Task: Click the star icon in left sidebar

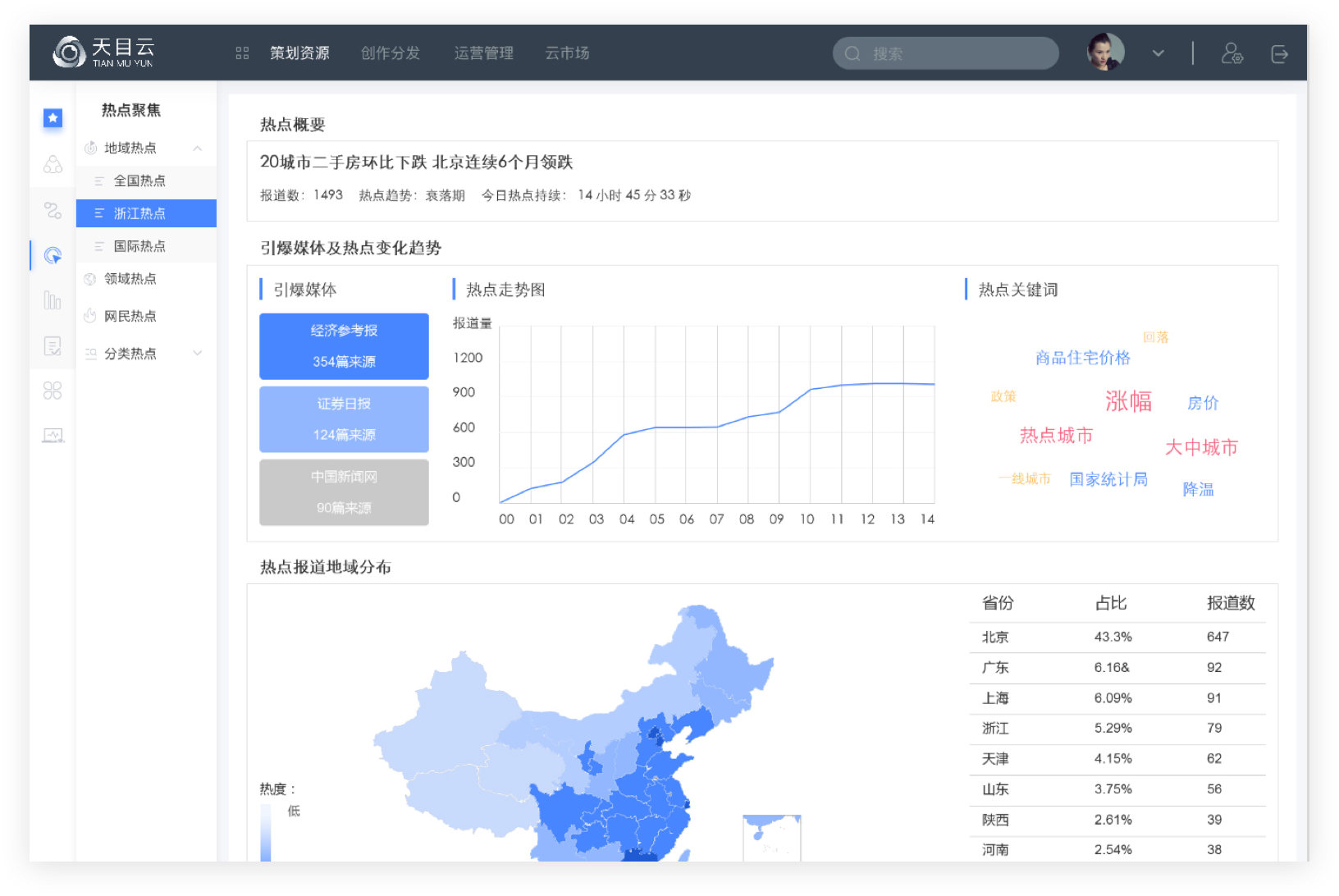Action: point(53,118)
